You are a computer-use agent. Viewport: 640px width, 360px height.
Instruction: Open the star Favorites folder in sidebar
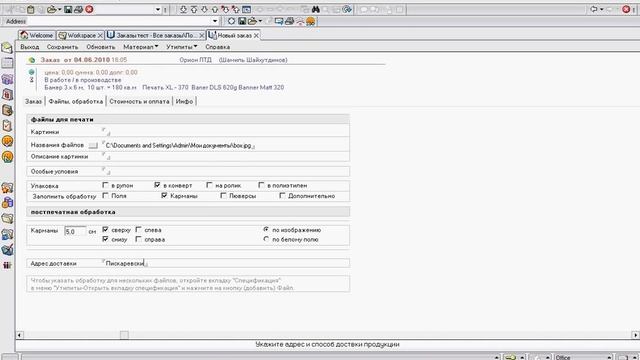pos(7,188)
